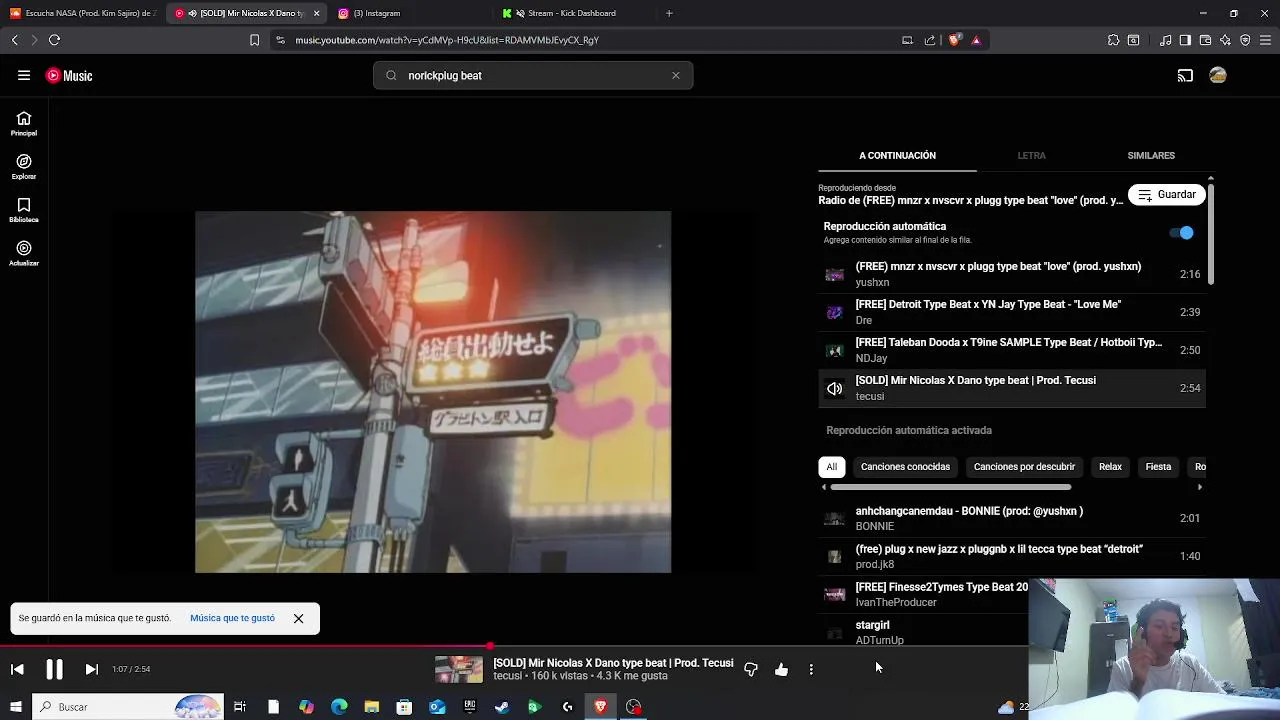Click the search field with norickplug beat
This screenshot has width=1280, height=720.
(x=533, y=75)
